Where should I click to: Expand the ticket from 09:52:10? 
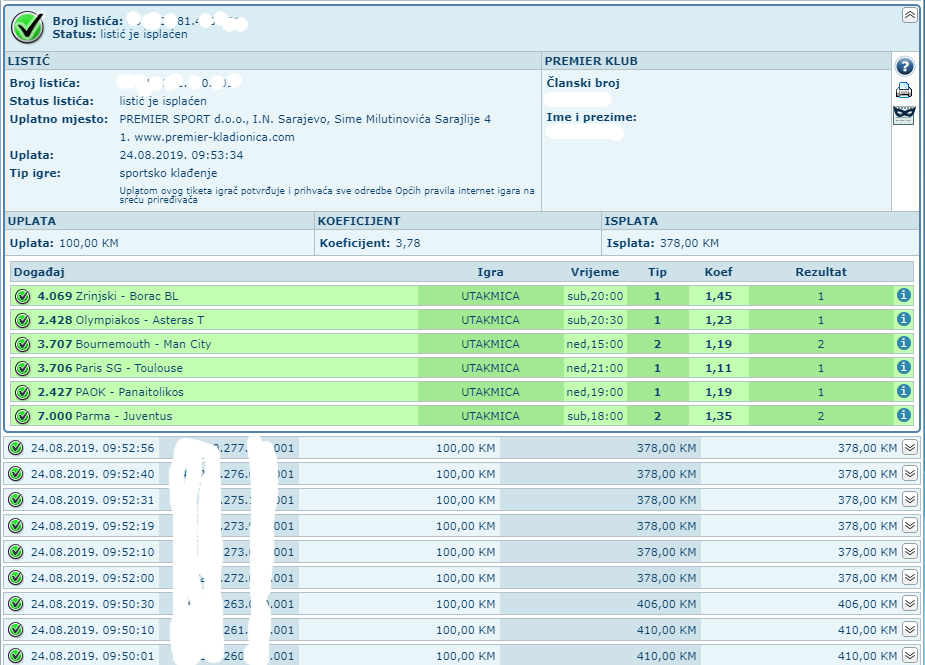click(910, 551)
